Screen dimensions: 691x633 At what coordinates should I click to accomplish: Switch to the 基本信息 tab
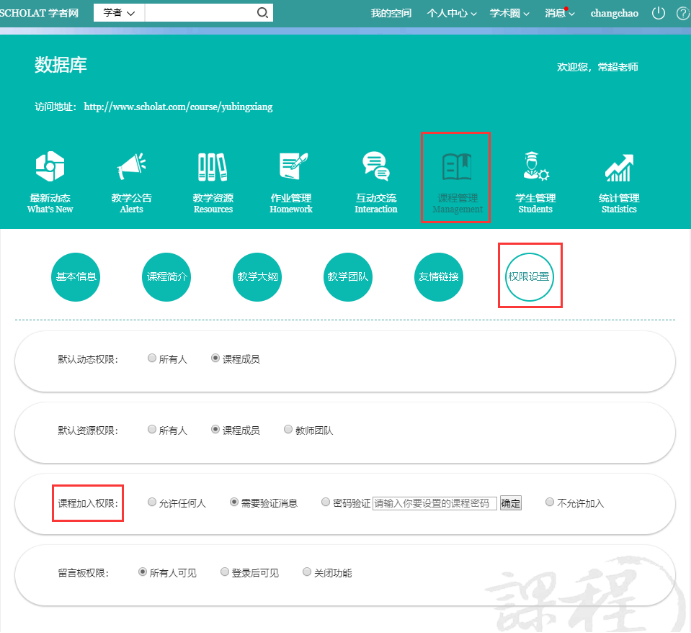(x=76, y=276)
